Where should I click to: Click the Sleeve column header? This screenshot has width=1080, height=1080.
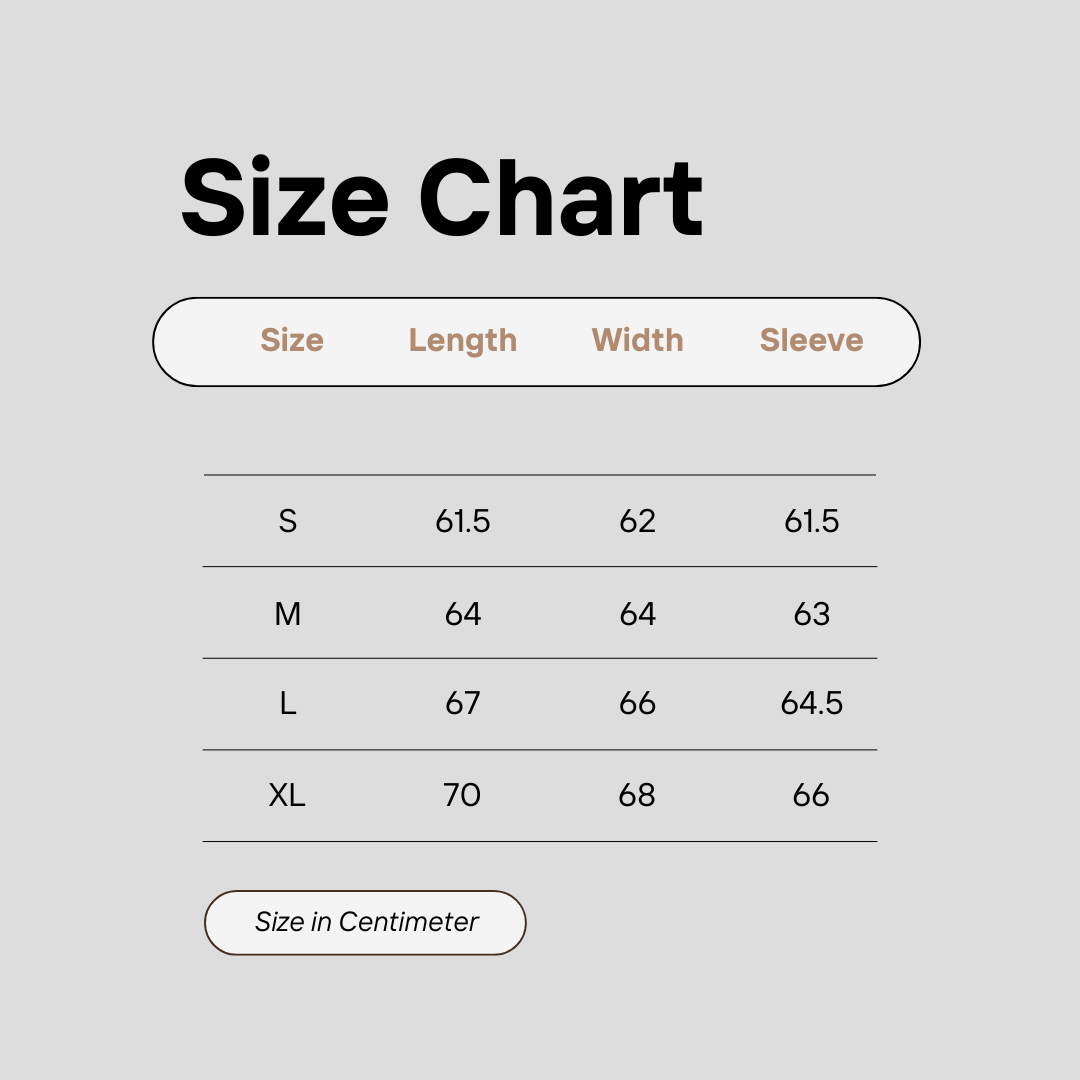pyautogui.click(x=811, y=340)
